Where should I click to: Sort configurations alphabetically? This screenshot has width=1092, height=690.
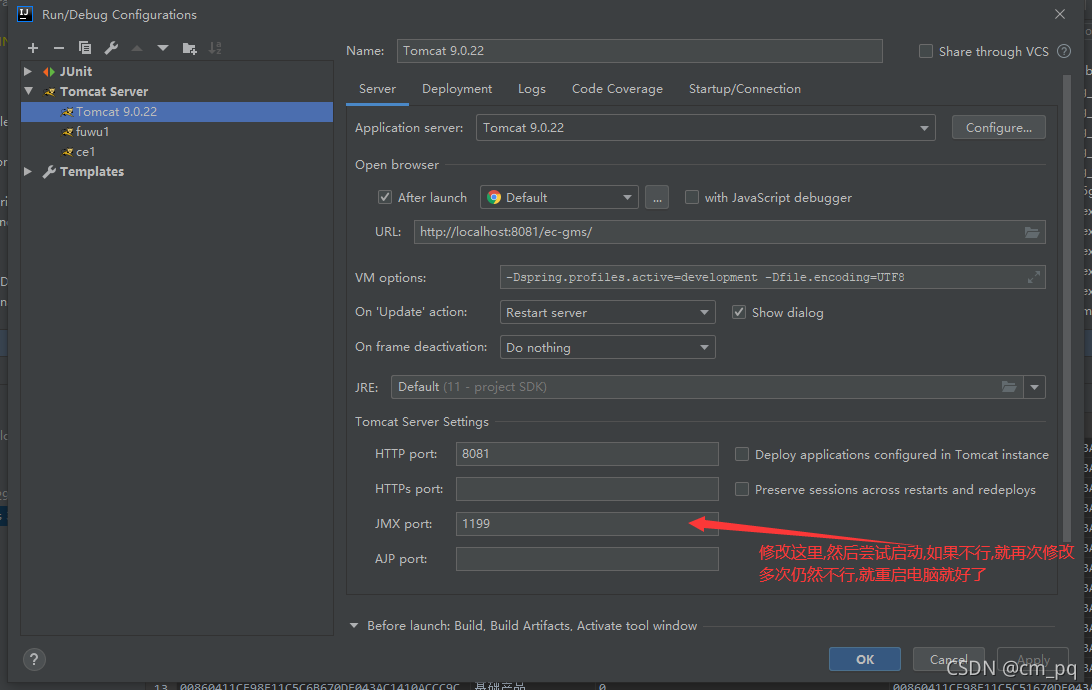215,48
